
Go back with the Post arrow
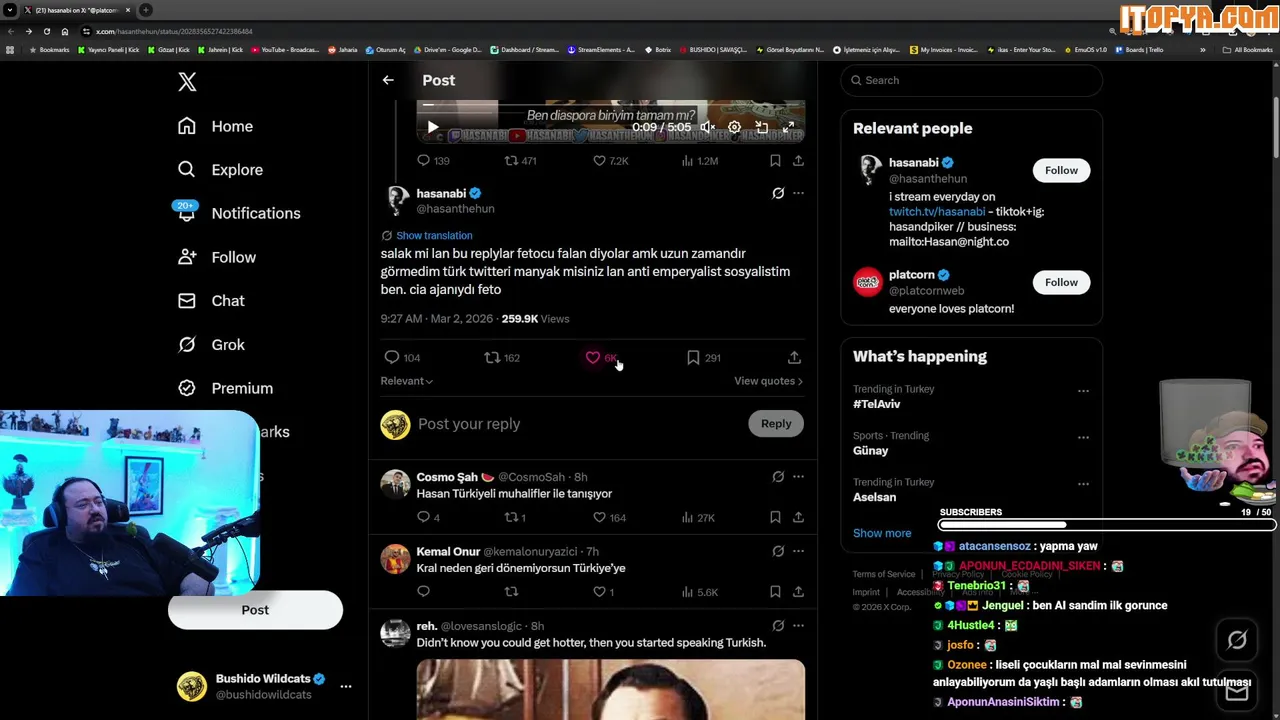388,80
